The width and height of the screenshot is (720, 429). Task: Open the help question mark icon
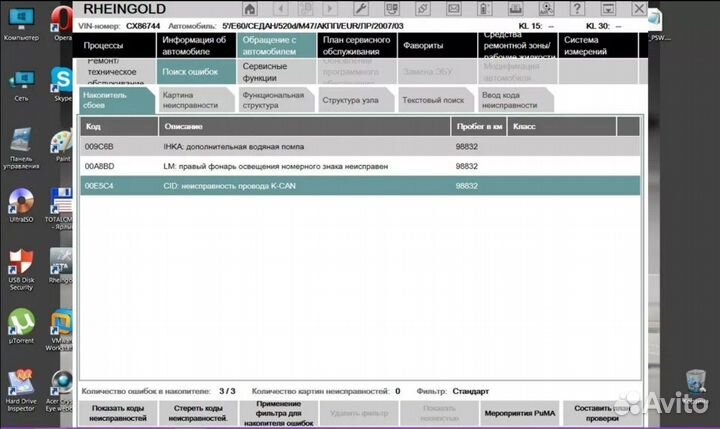pos(577,9)
